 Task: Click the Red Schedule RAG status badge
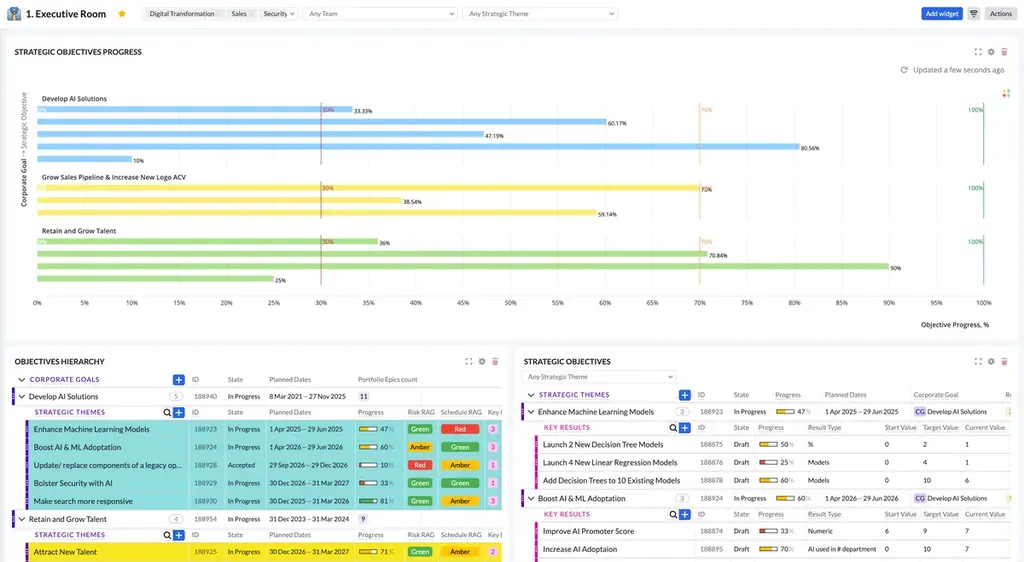click(x=459, y=429)
